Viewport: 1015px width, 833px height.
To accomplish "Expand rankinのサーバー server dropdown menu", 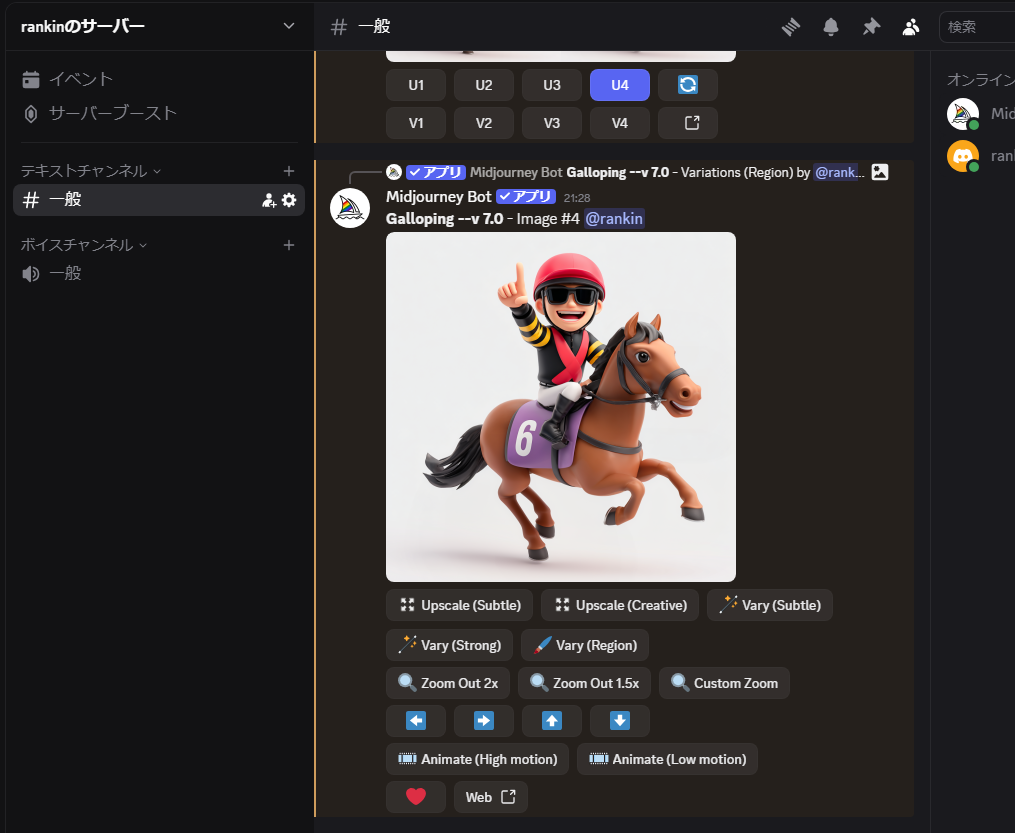I will click(289, 26).
